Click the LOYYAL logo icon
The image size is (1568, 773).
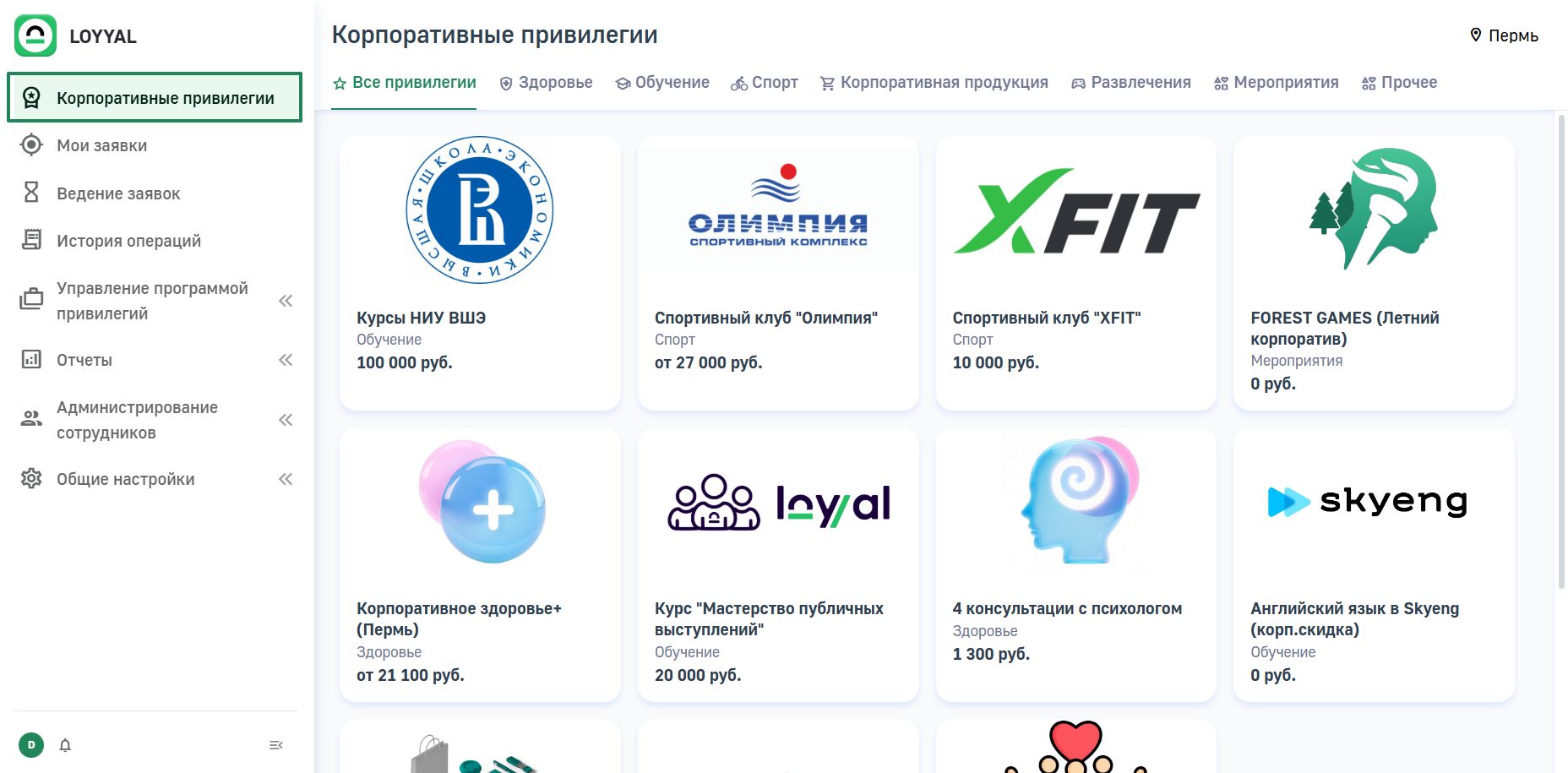click(x=35, y=35)
